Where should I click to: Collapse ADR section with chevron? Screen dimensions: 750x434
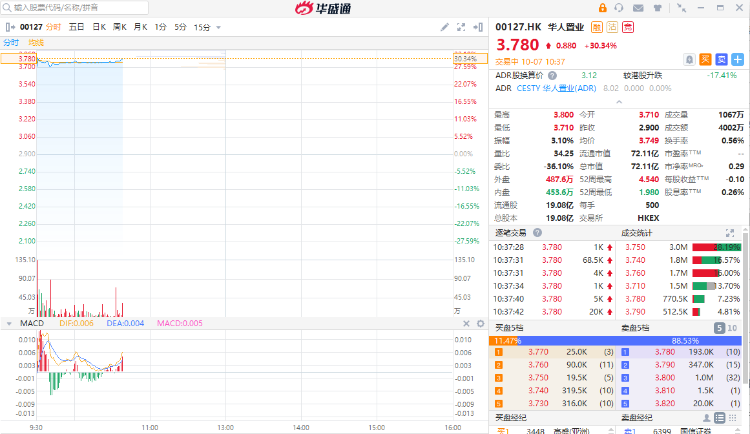(x=619, y=102)
